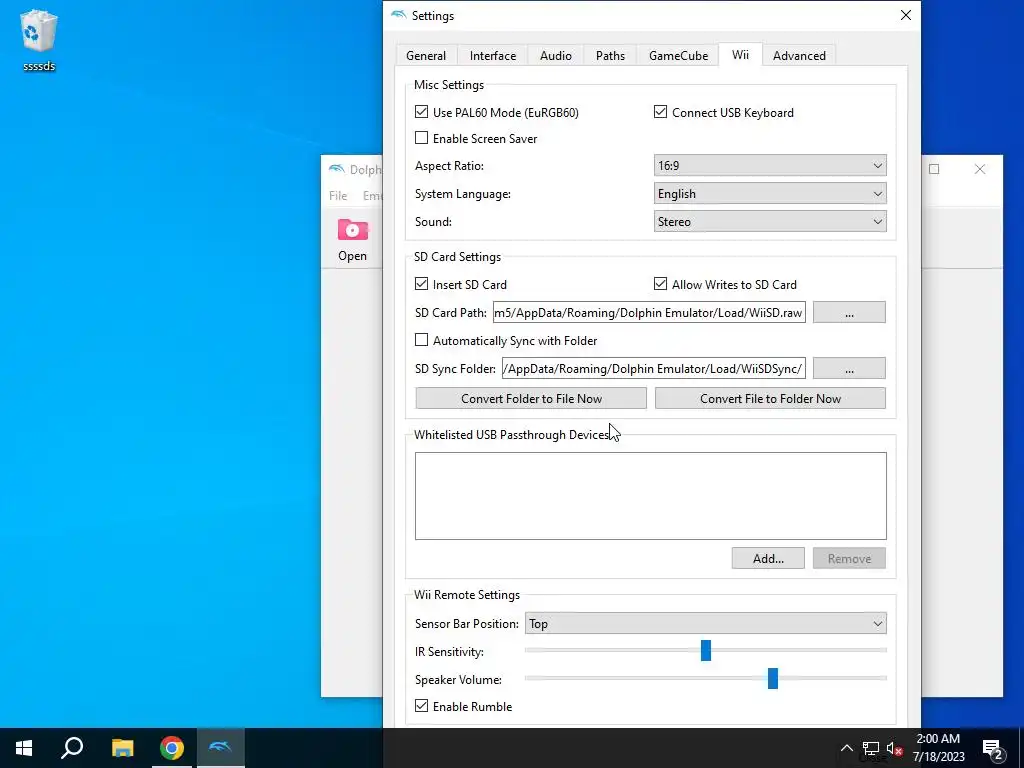Click the Speaker Volume slider handle

click(773, 679)
